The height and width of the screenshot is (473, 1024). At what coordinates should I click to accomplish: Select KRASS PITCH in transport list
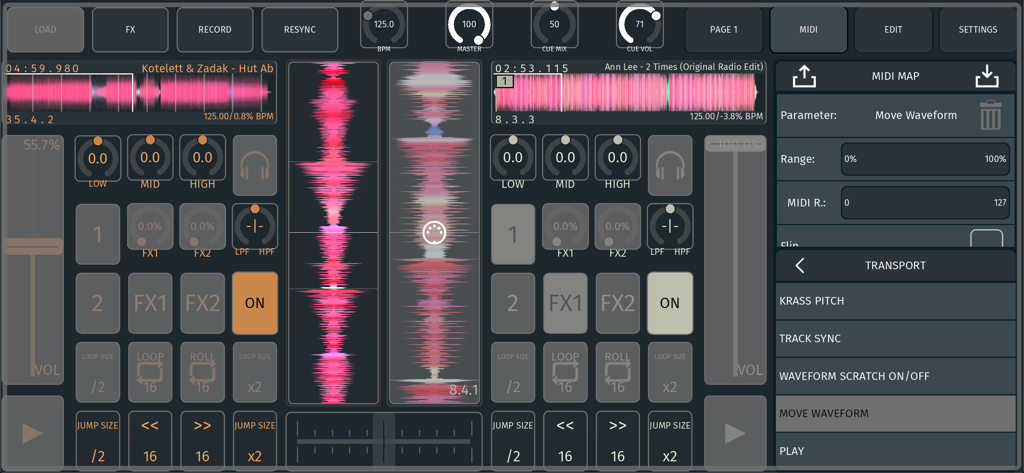(x=895, y=301)
